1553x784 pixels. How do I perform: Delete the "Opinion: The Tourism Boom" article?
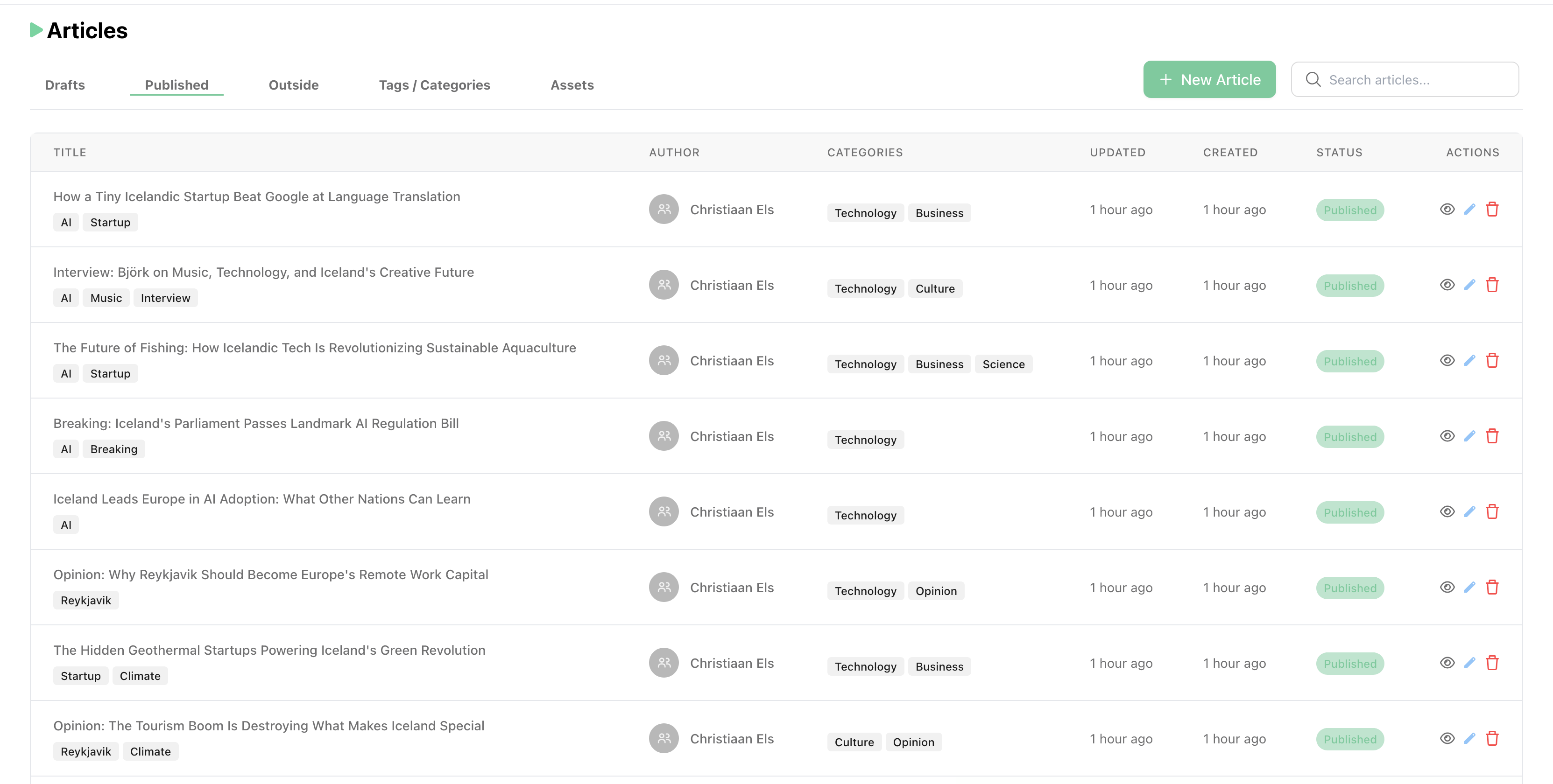pyautogui.click(x=1493, y=738)
